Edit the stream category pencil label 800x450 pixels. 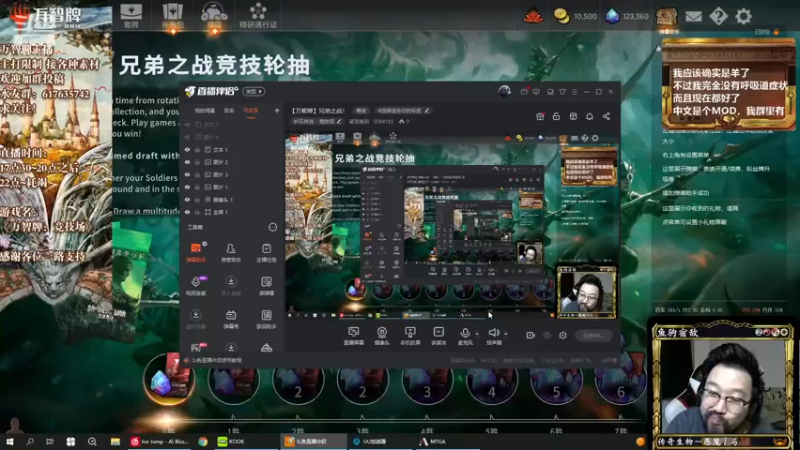[x=316, y=121]
